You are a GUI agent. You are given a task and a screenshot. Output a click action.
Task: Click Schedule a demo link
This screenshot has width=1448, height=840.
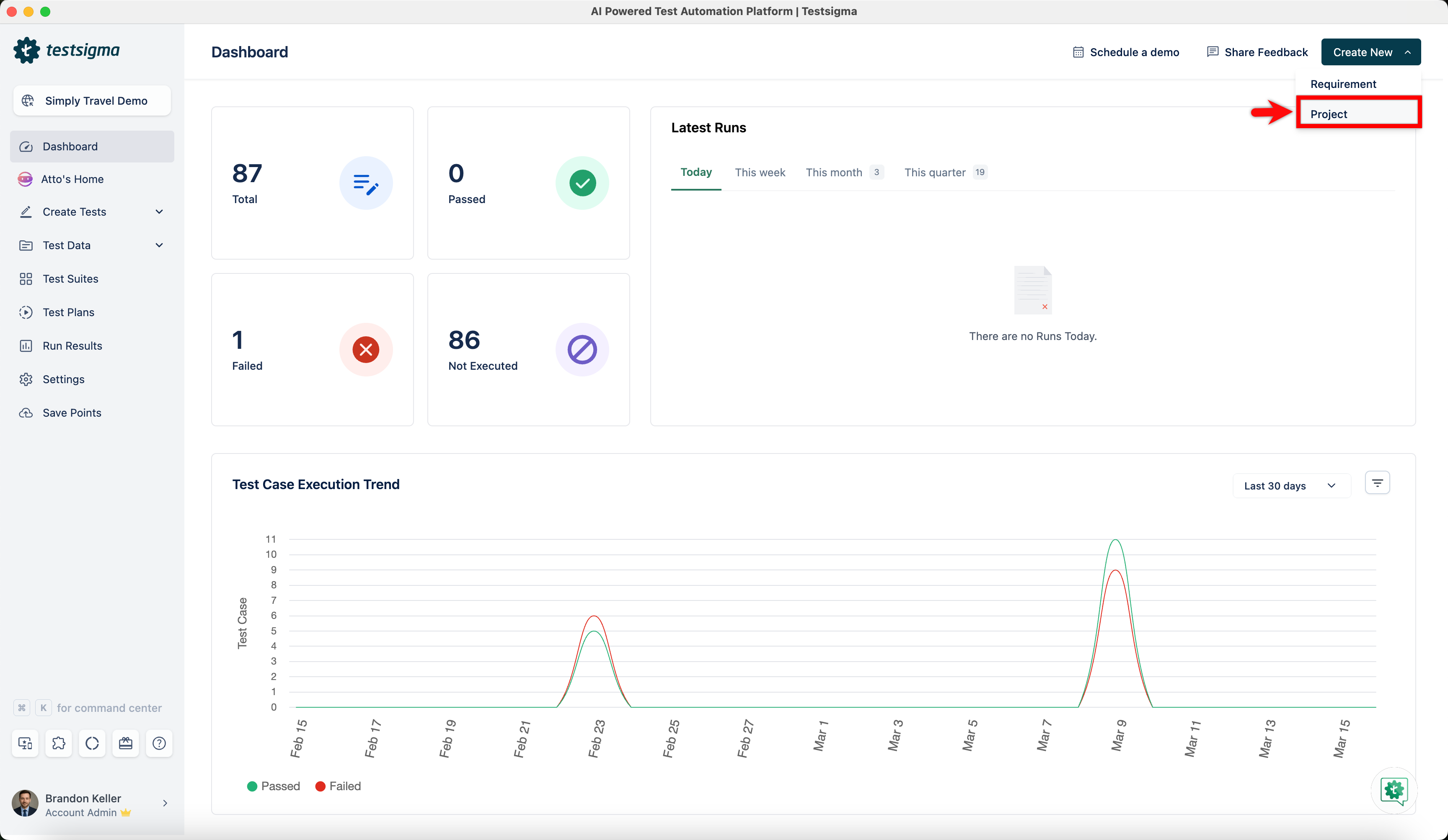[x=1126, y=52]
